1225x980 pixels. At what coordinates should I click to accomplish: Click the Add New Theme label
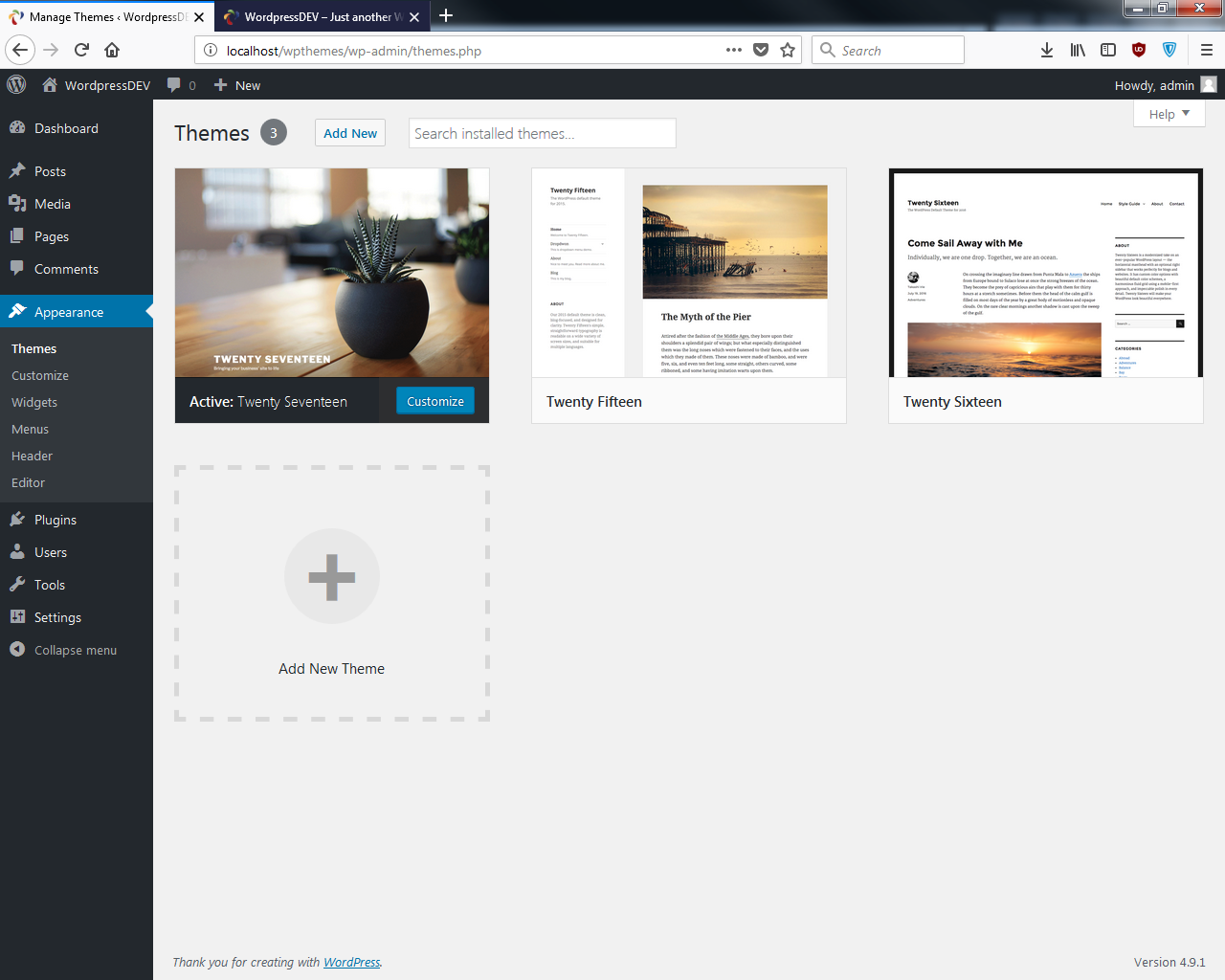pos(332,669)
